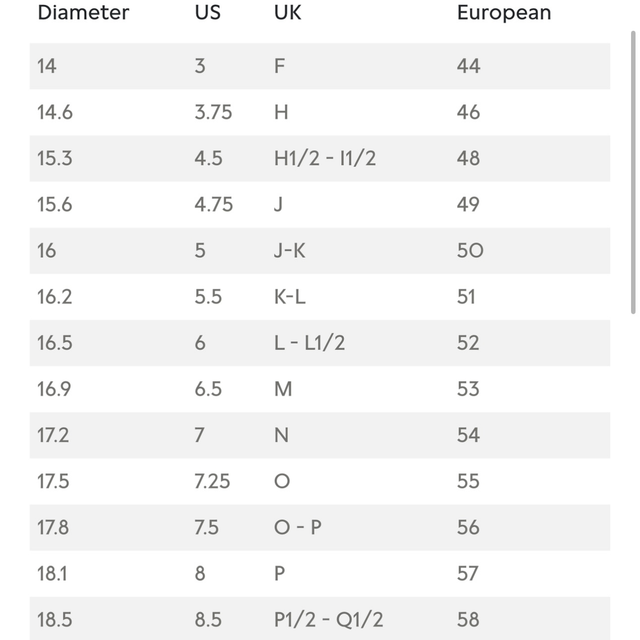The image size is (640, 640).
Task: Select the US column header
Action: pos(208,12)
